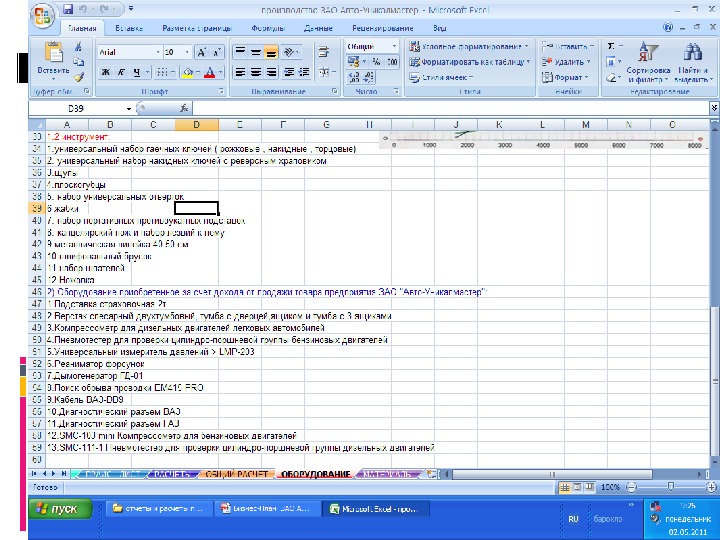Increase the cell indent
This screenshot has height=540, width=720.
pos(304,72)
